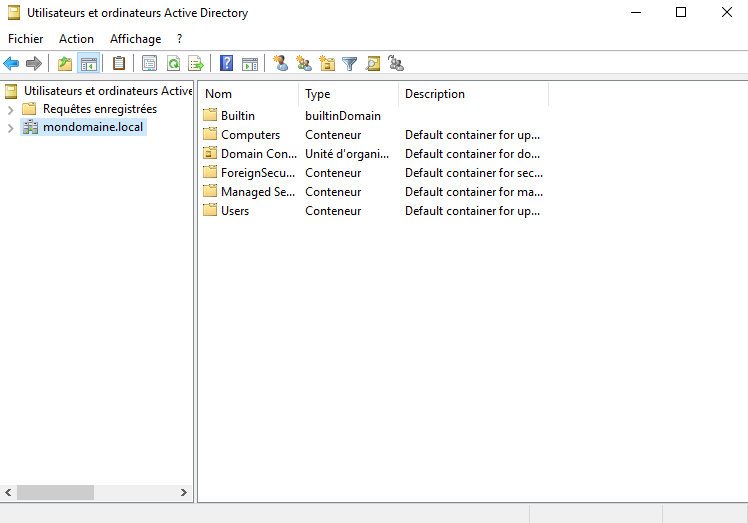Click Unité d'organi... type cell
Viewport: 748px width, 523px height.
(347, 154)
